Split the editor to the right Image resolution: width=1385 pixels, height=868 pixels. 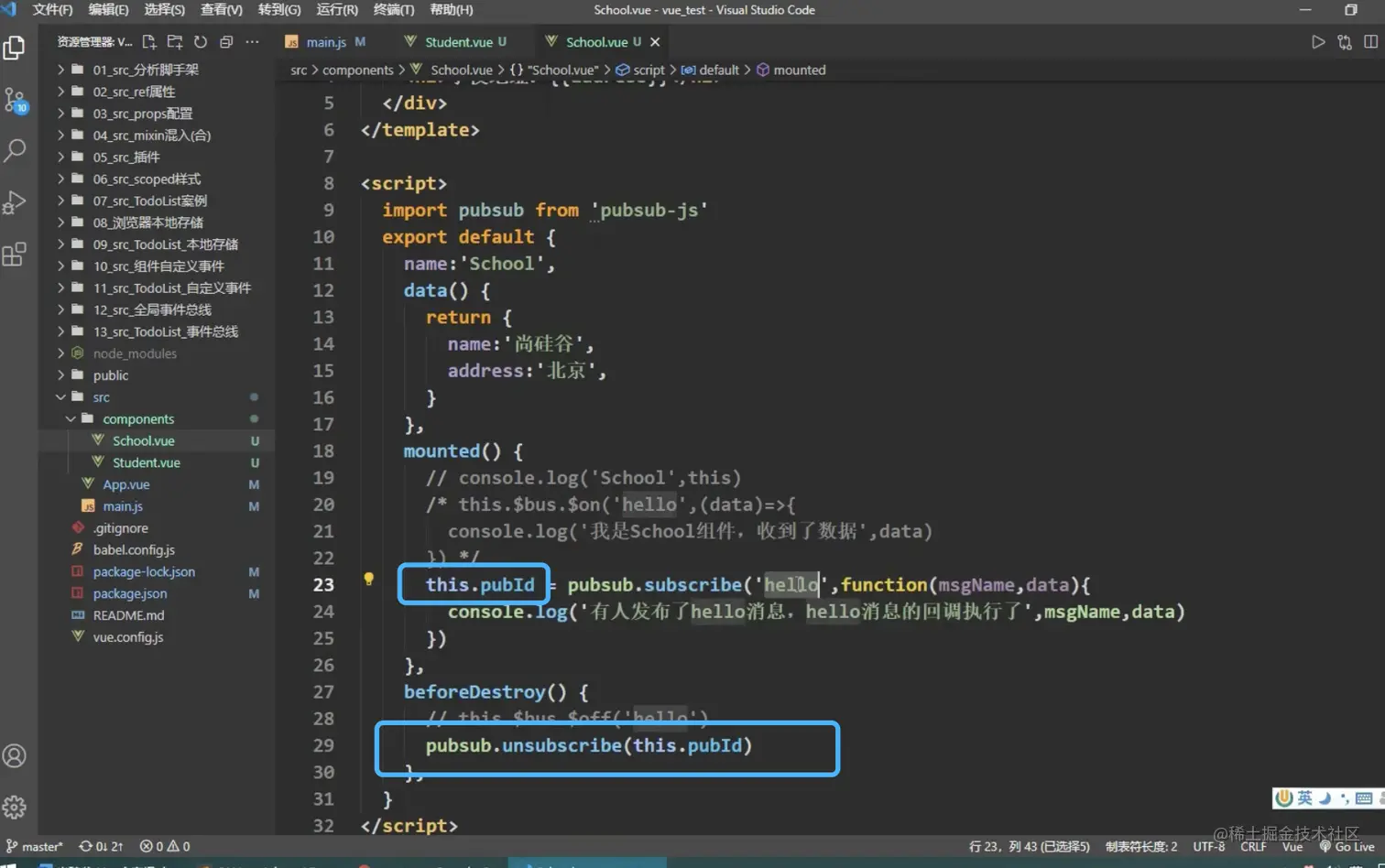point(1370,42)
